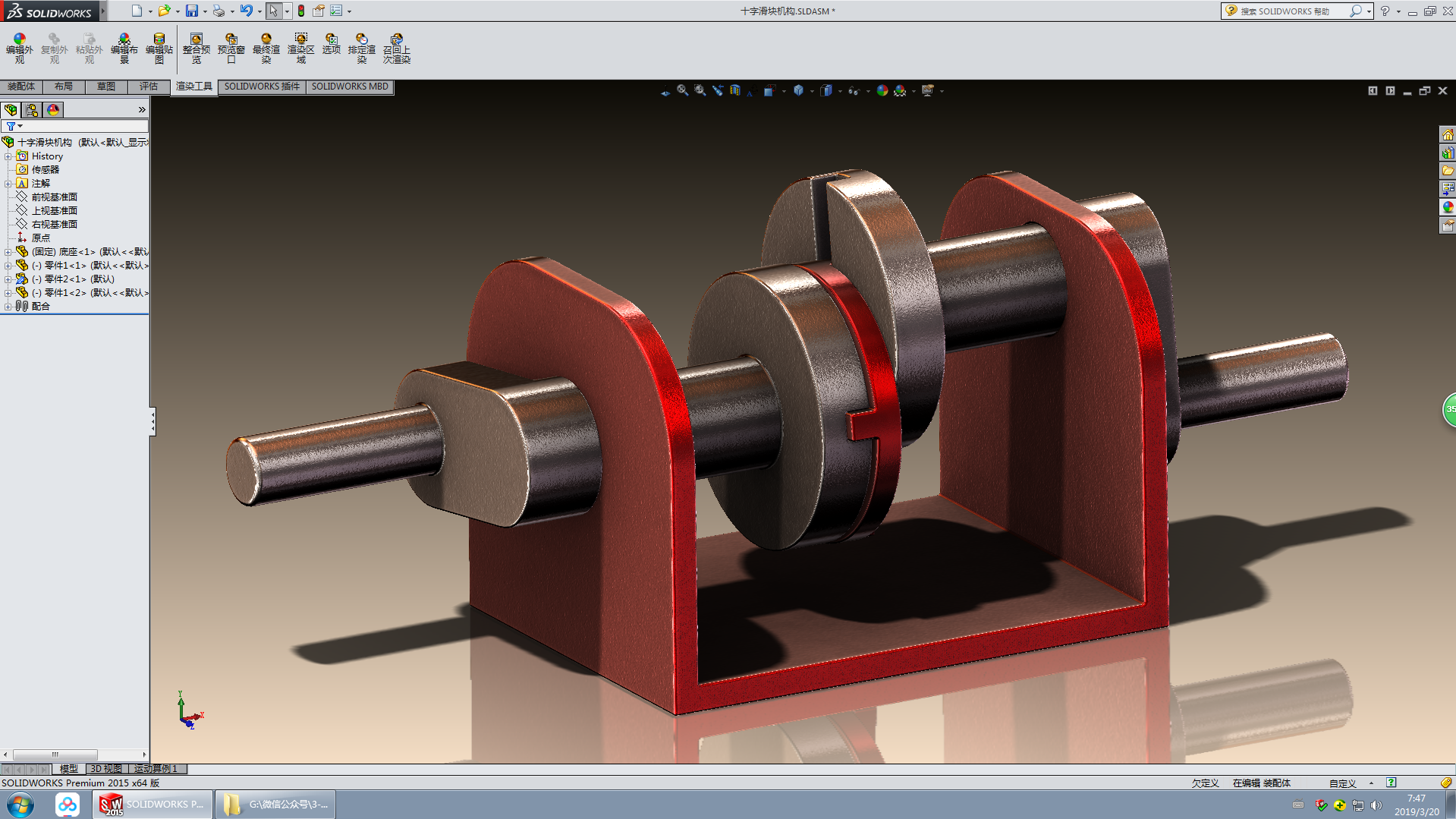This screenshot has width=1456, height=819.
Task: Toggle the Section View tool
Action: tap(735, 90)
